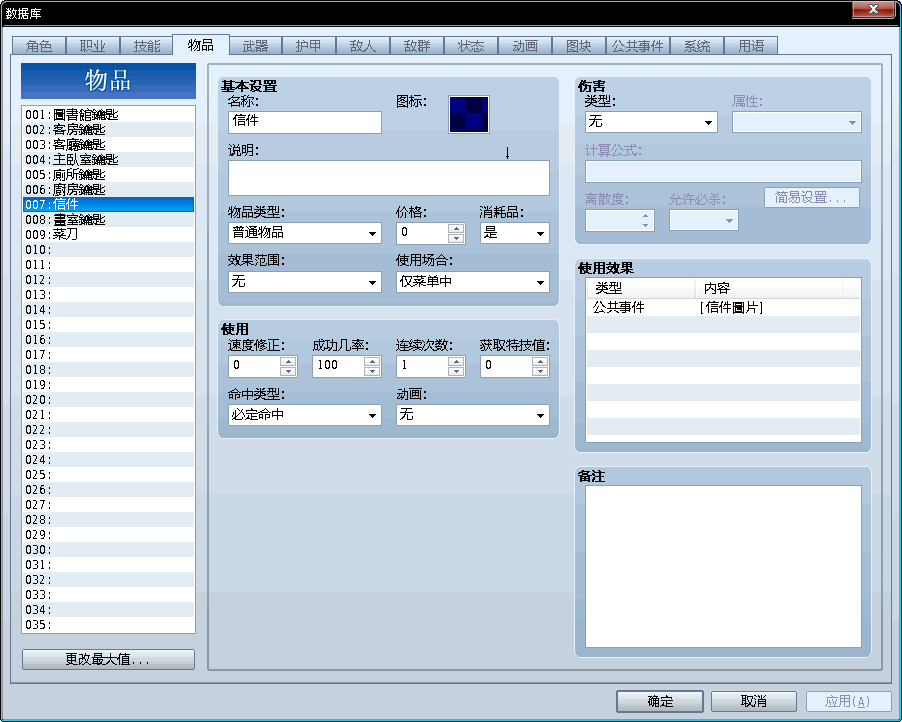Select empty item slot 020
Image resolution: width=902 pixels, height=722 pixels.
coord(108,399)
